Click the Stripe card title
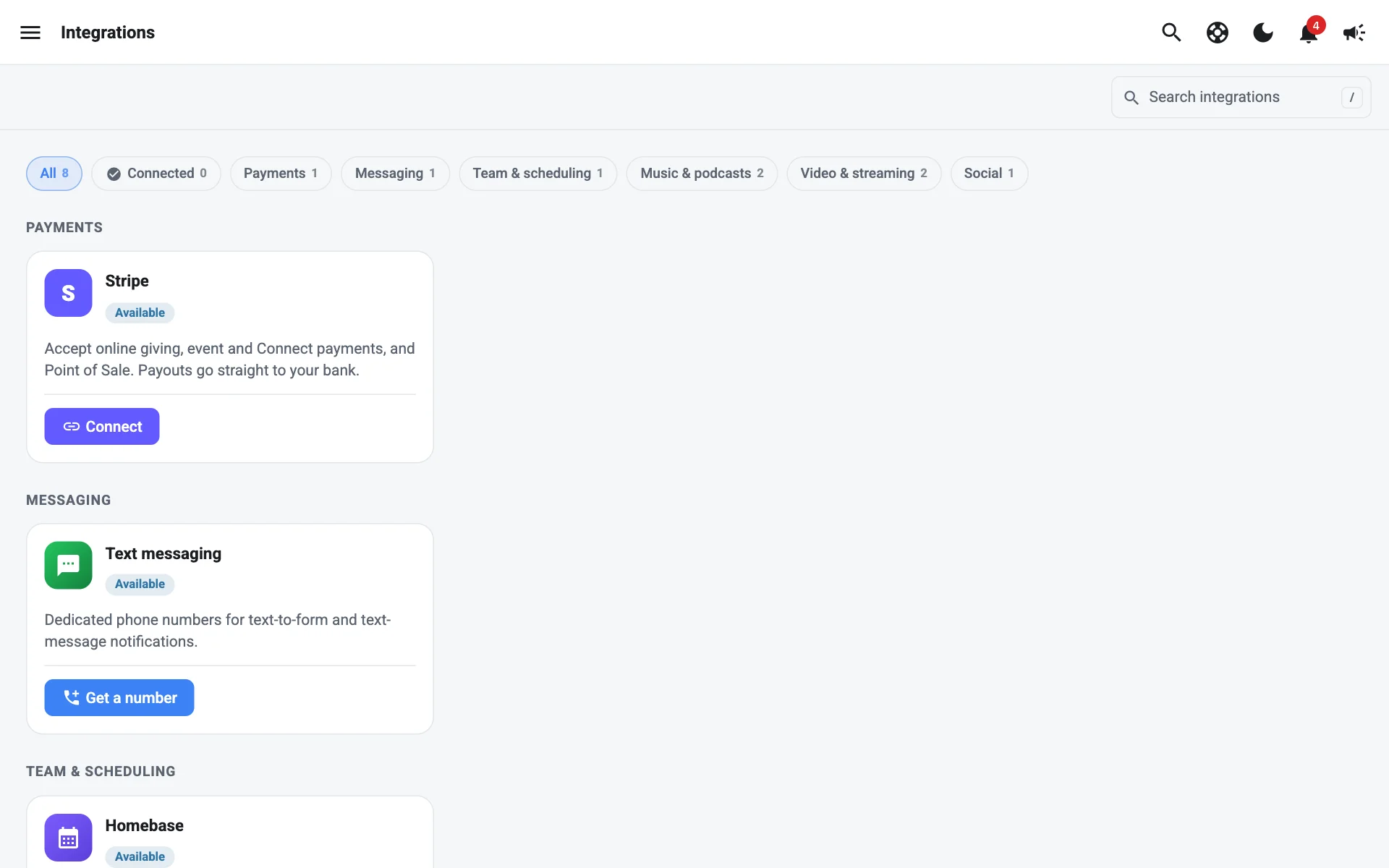 (127, 281)
